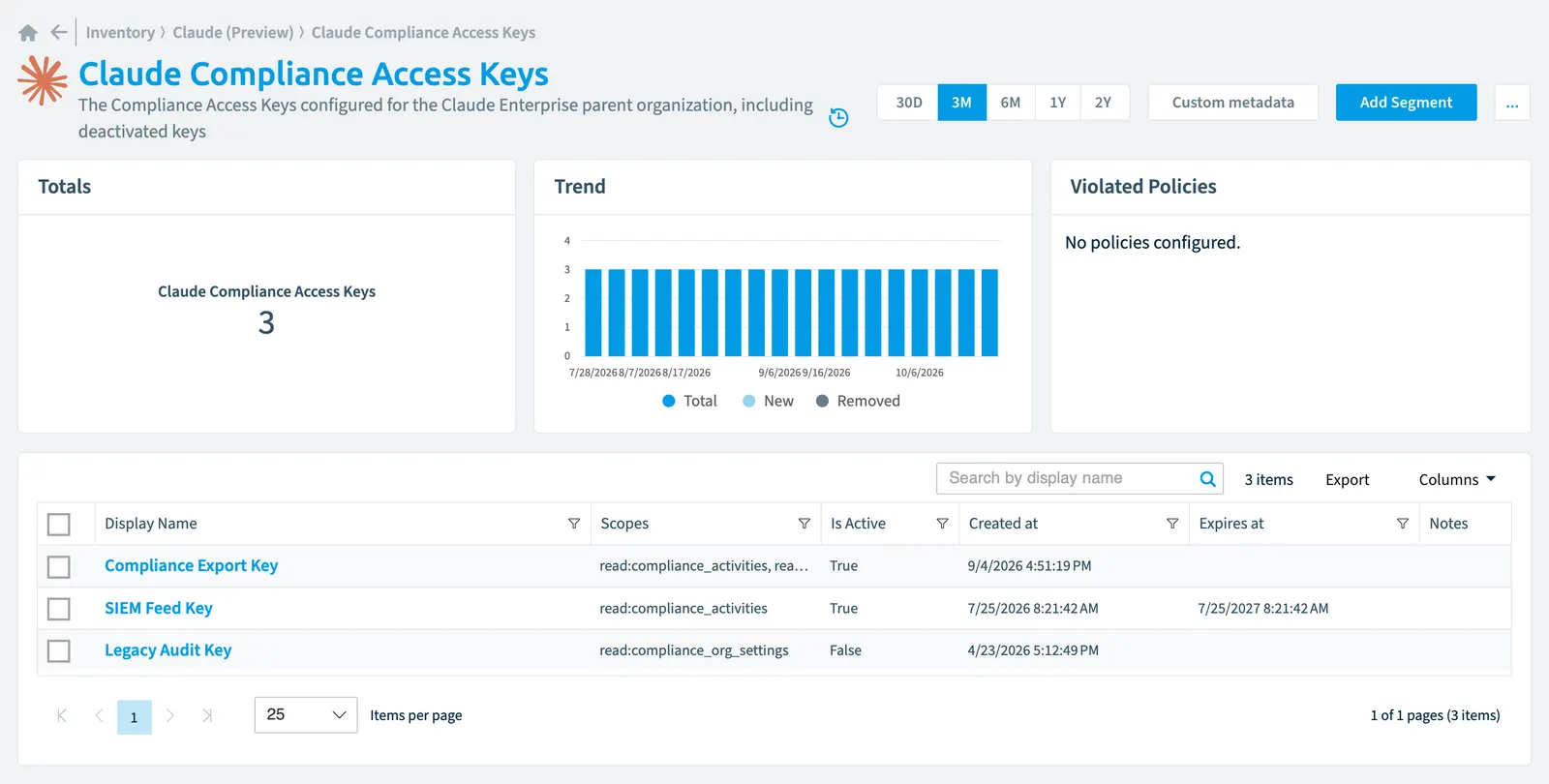Open the Scopes column filter
Image resolution: width=1549 pixels, height=784 pixels.
coord(804,524)
